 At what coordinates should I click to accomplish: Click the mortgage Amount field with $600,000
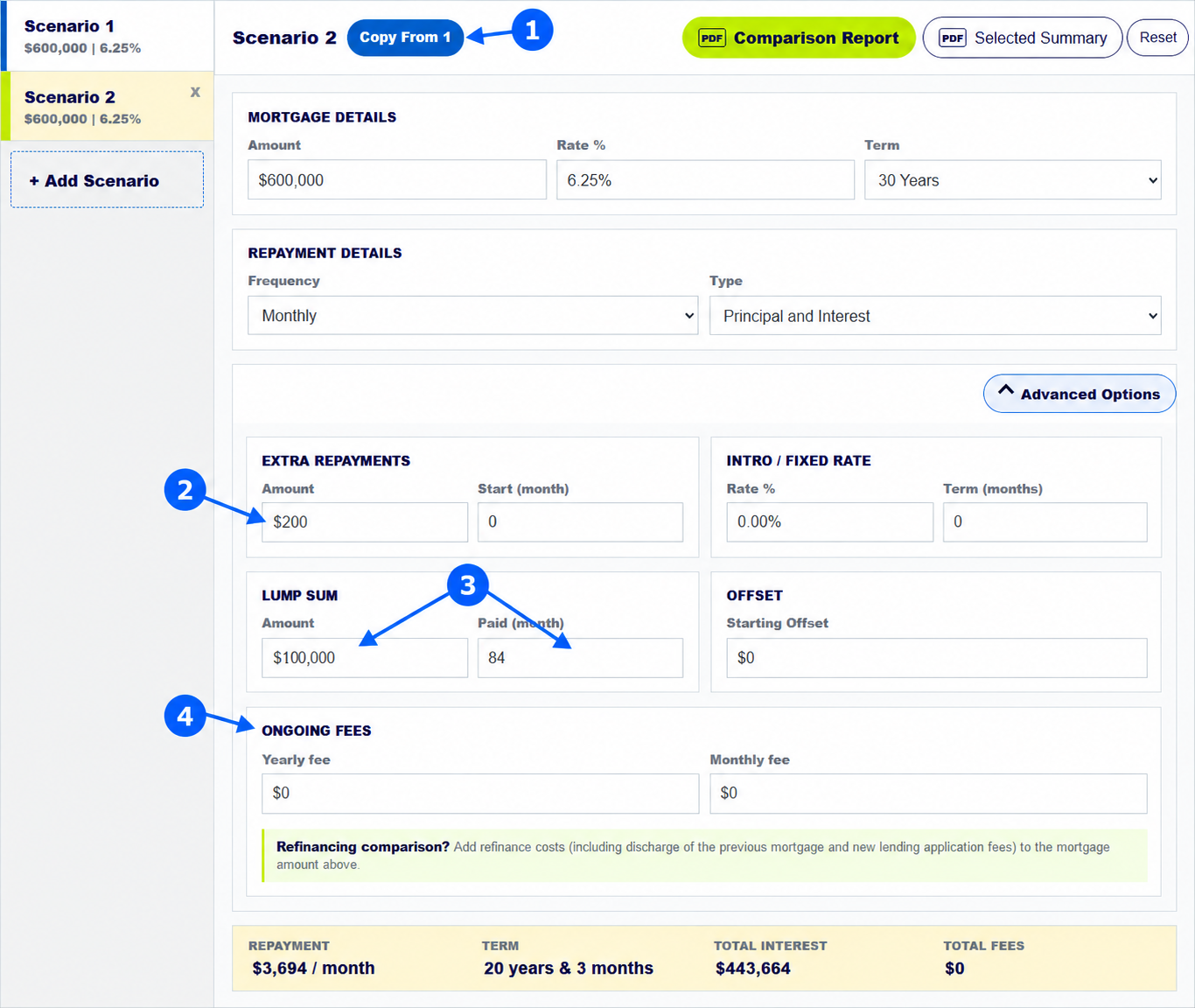click(x=397, y=179)
